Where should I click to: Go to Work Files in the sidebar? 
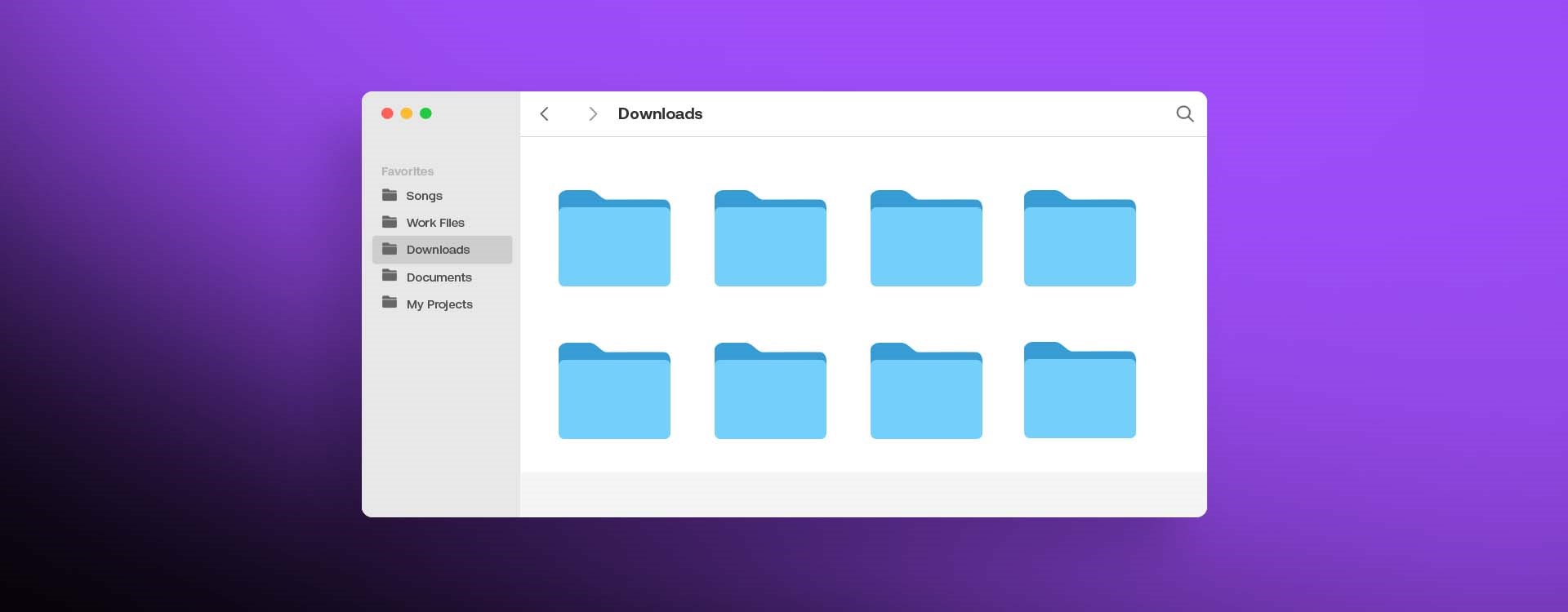pyautogui.click(x=434, y=223)
